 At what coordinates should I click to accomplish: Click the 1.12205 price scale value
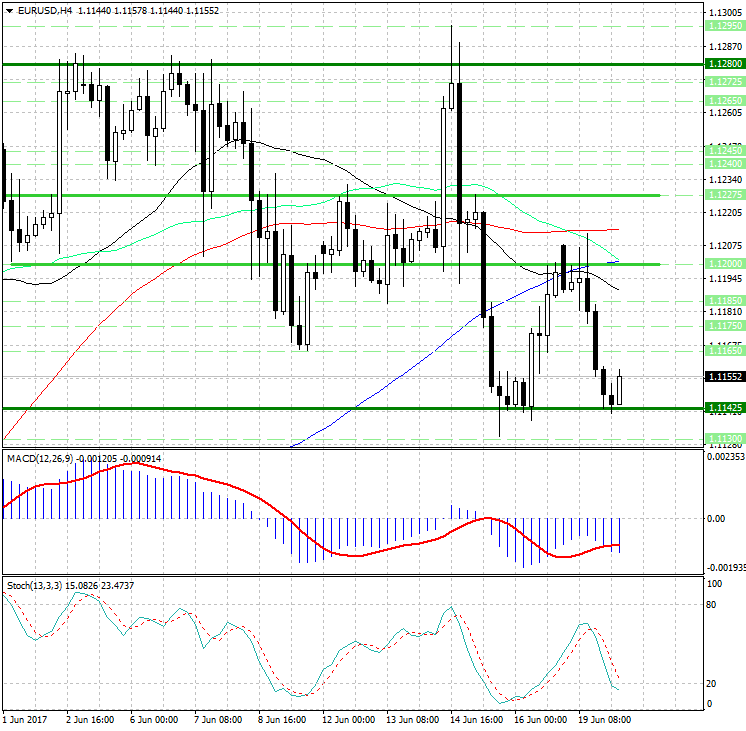pyautogui.click(x=725, y=213)
